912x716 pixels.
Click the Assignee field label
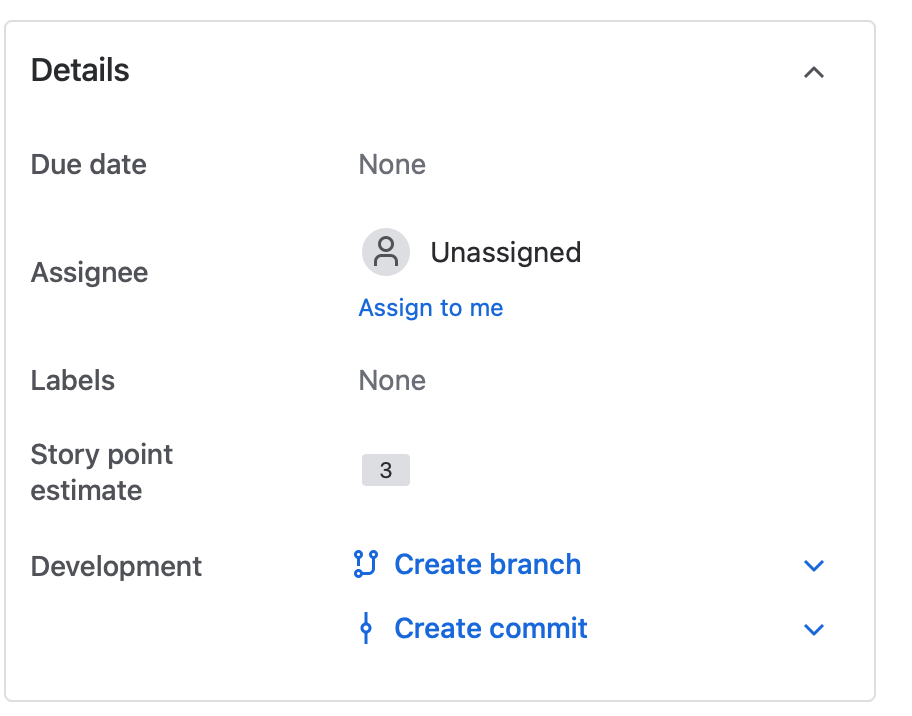(90, 273)
